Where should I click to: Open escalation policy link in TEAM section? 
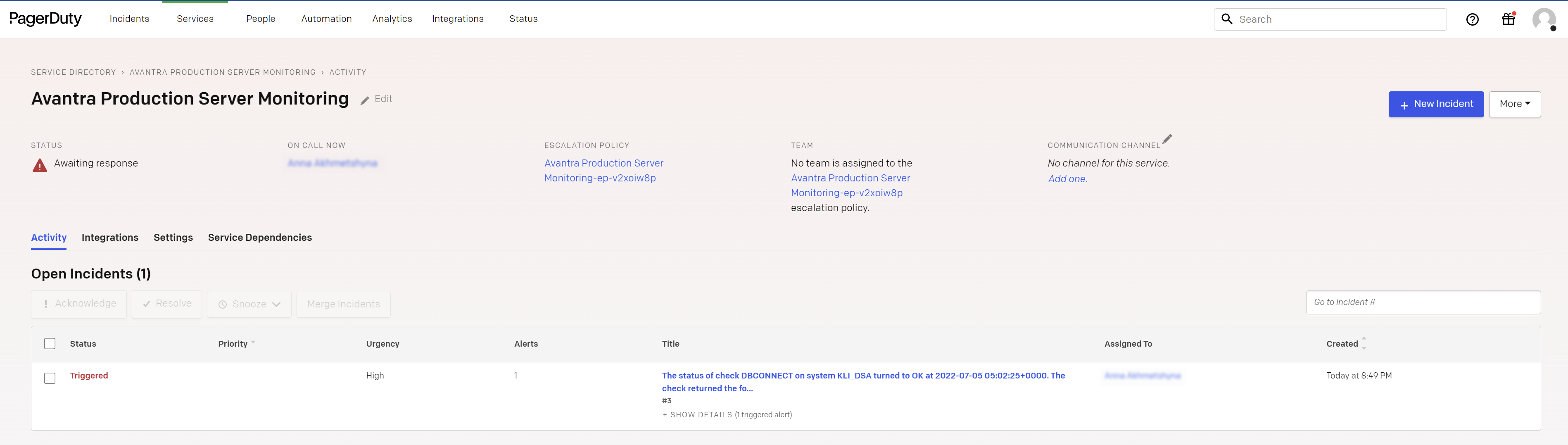[x=851, y=185]
